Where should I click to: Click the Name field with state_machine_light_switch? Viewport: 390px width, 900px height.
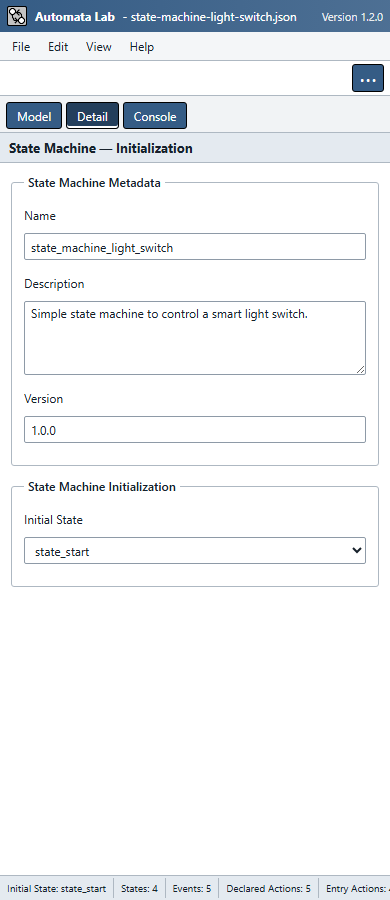pyautogui.click(x=195, y=247)
